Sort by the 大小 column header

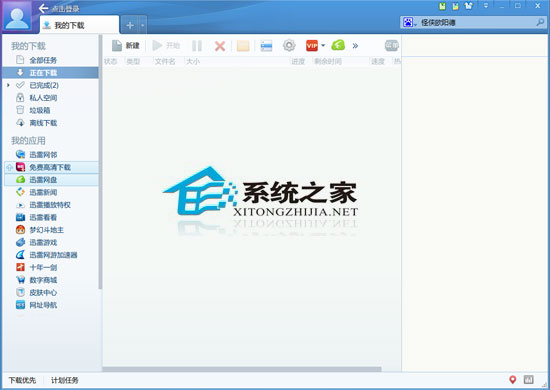193,62
